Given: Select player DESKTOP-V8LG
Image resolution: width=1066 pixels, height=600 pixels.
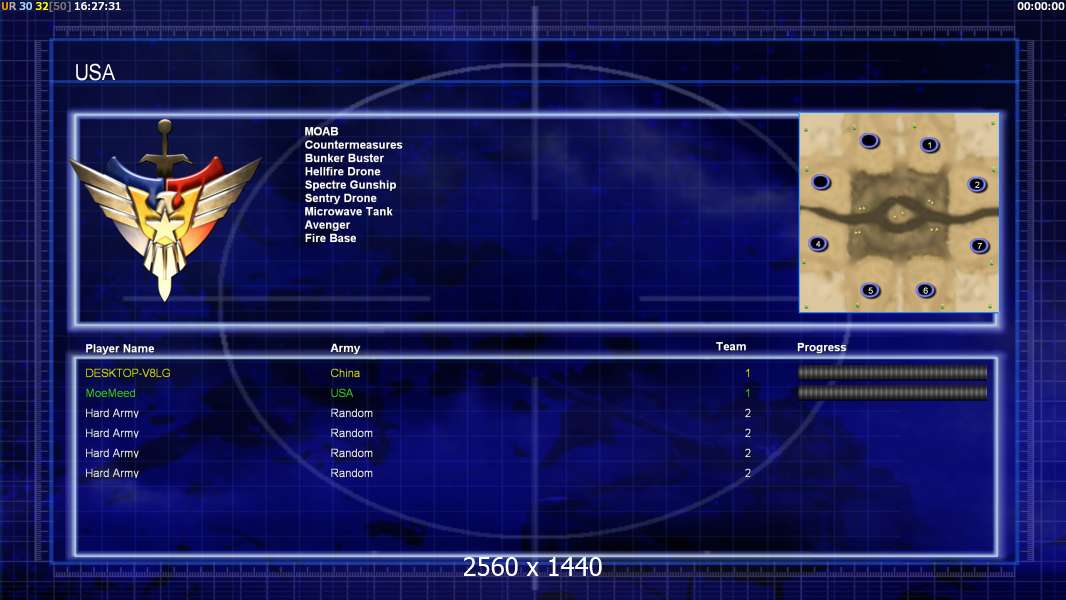Looking at the screenshot, I should pyautogui.click(x=128, y=373).
